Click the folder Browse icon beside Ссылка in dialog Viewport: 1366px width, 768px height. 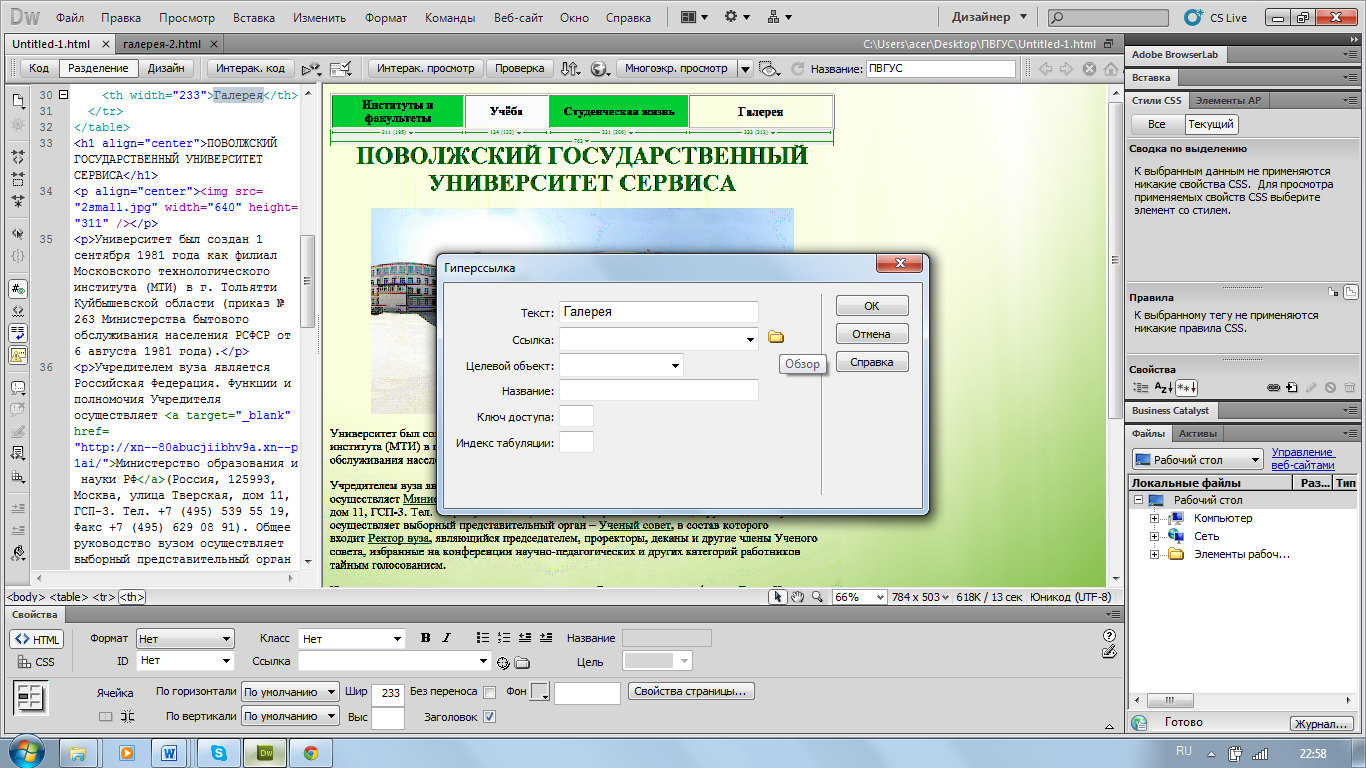776,338
